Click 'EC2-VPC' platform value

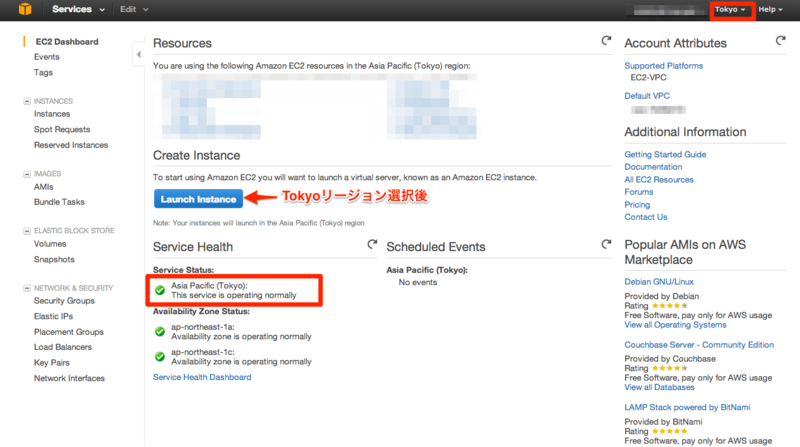(648, 78)
